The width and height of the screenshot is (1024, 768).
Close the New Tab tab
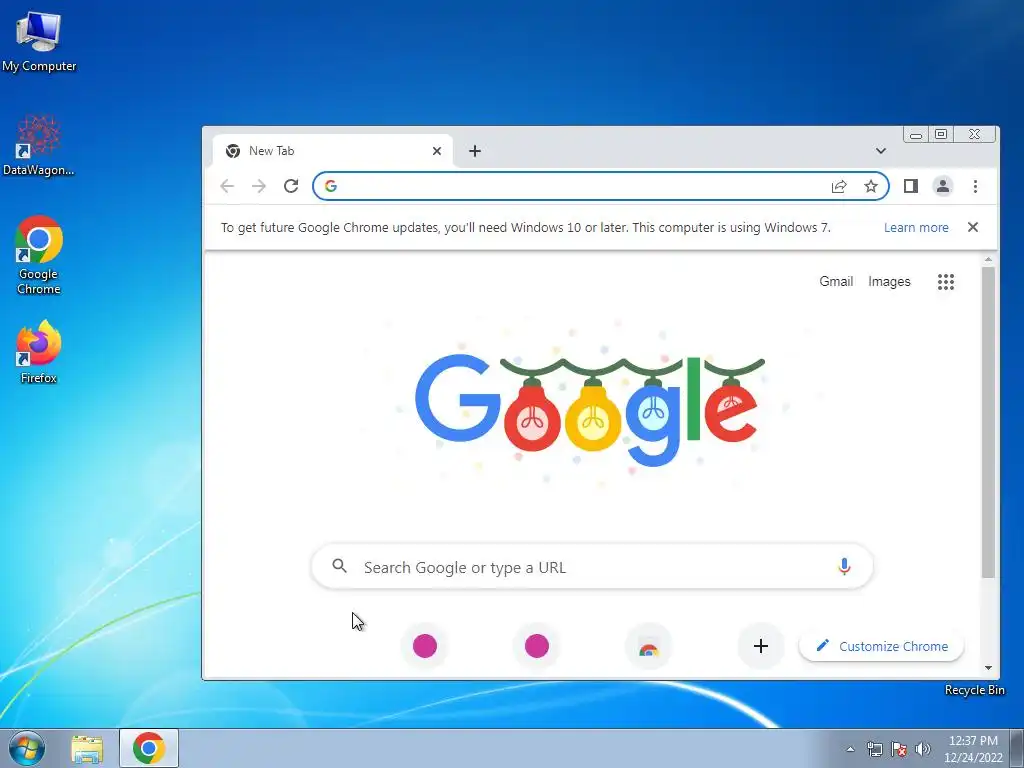click(437, 151)
